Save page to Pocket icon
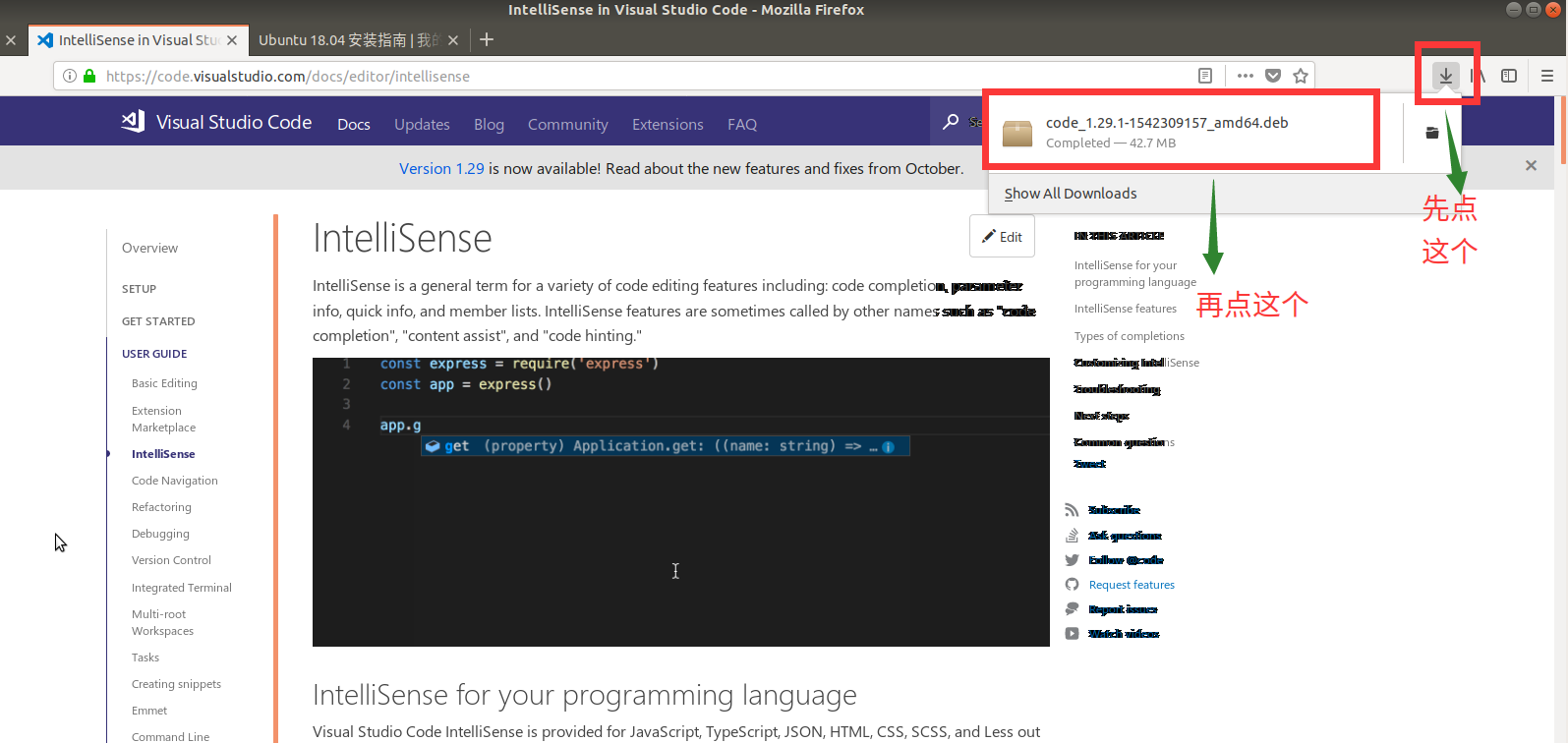The width and height of the screenshot is (1568, 743). [1273, 76]
